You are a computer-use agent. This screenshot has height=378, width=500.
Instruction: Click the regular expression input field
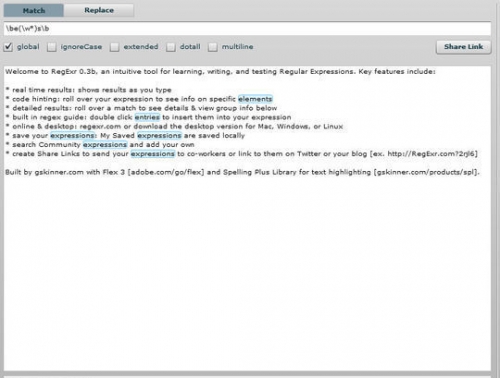247,29
